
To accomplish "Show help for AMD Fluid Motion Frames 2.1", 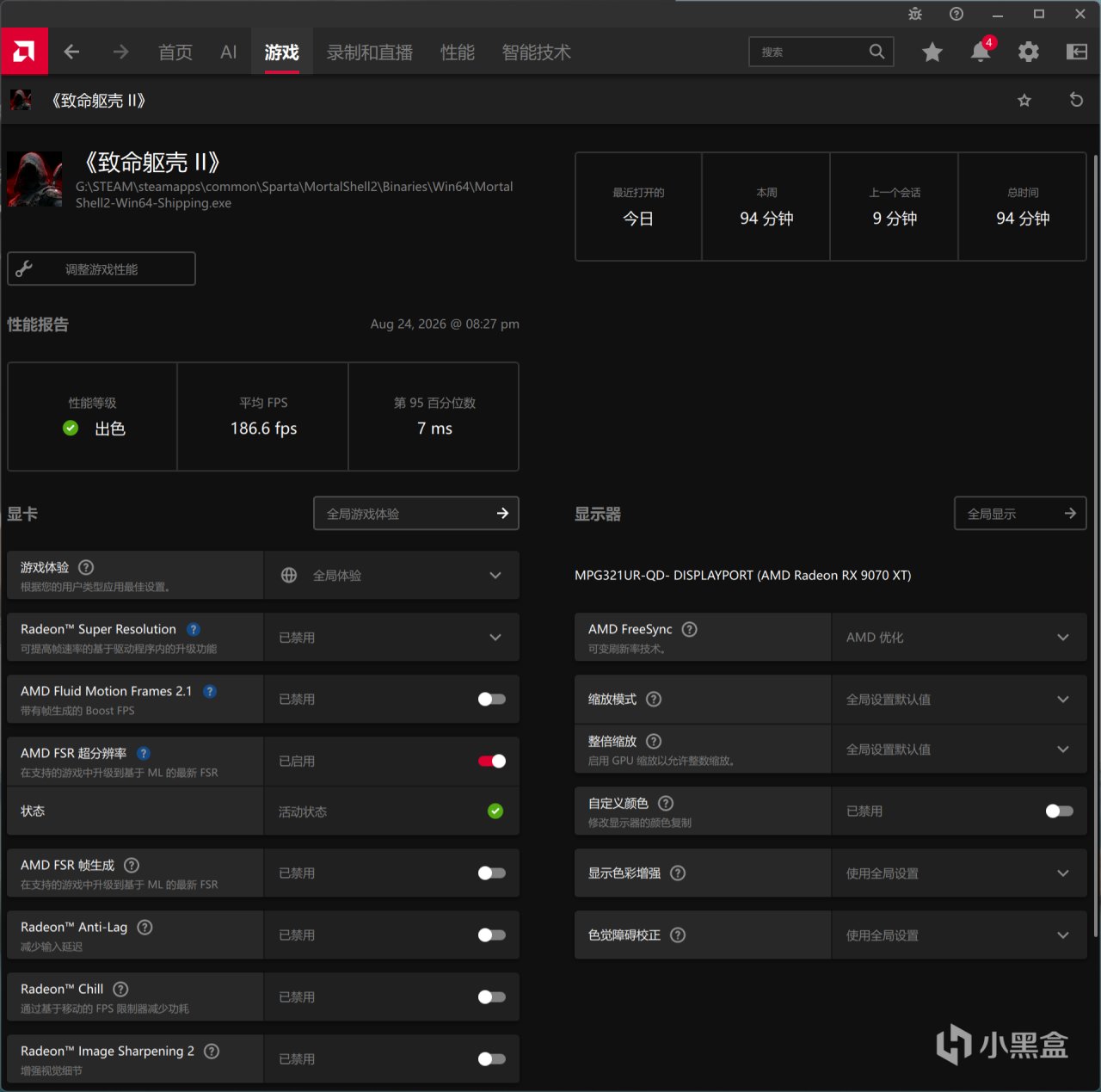I will pos(210,691).
